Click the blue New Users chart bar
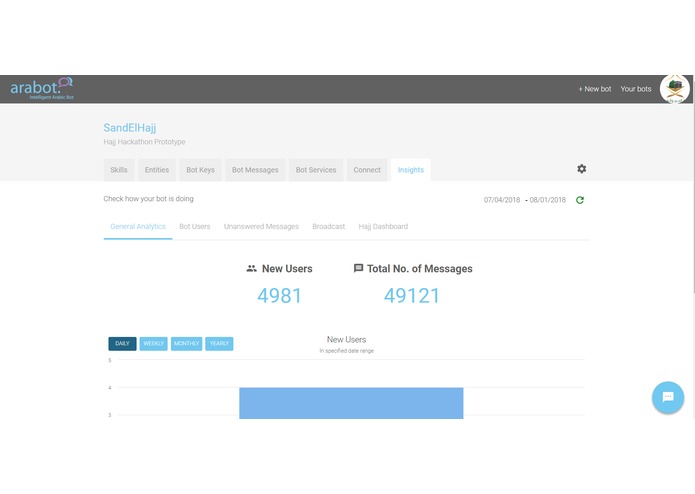The height and width of the screenshot is (494, 695). point(351,403)
